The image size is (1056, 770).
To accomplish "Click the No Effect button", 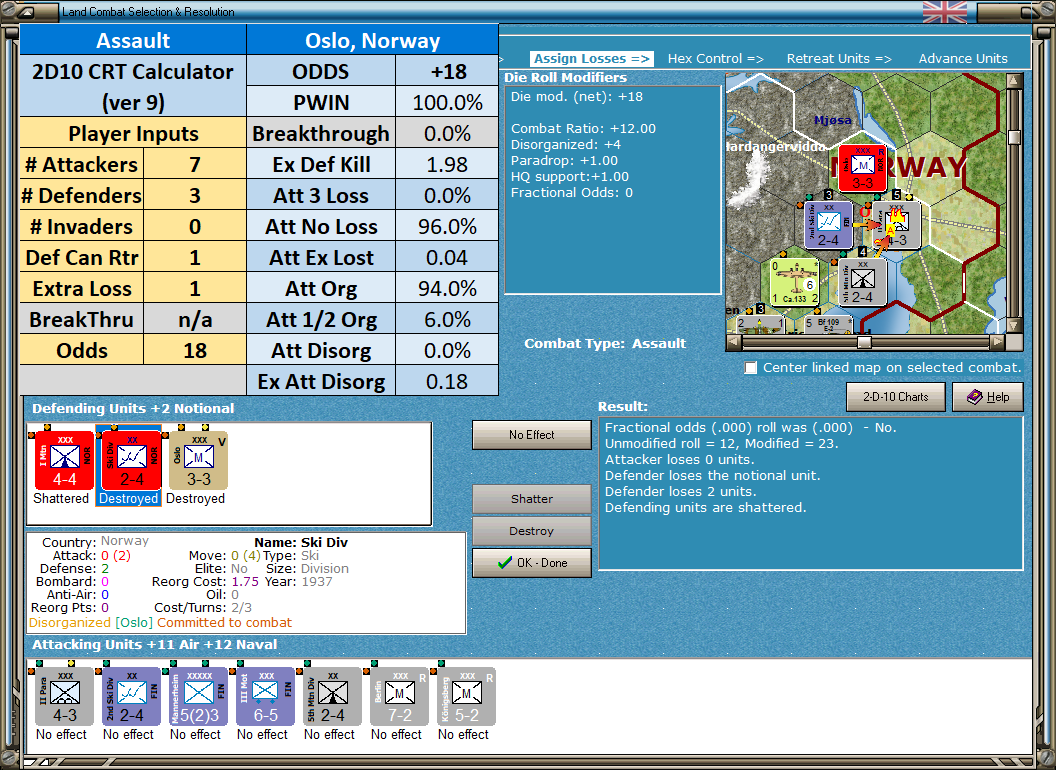I will click(x=531, y=435).
